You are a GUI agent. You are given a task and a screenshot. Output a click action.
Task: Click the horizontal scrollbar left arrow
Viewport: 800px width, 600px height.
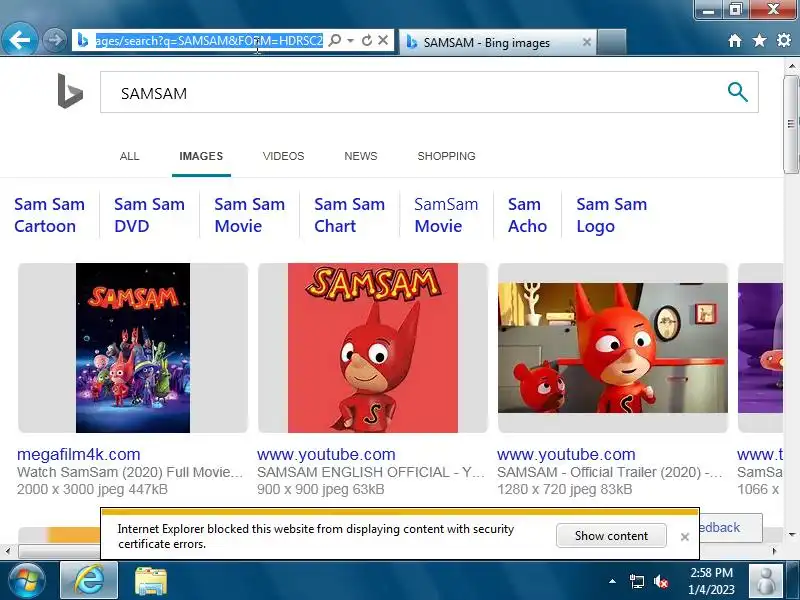(x=7, y=551)
